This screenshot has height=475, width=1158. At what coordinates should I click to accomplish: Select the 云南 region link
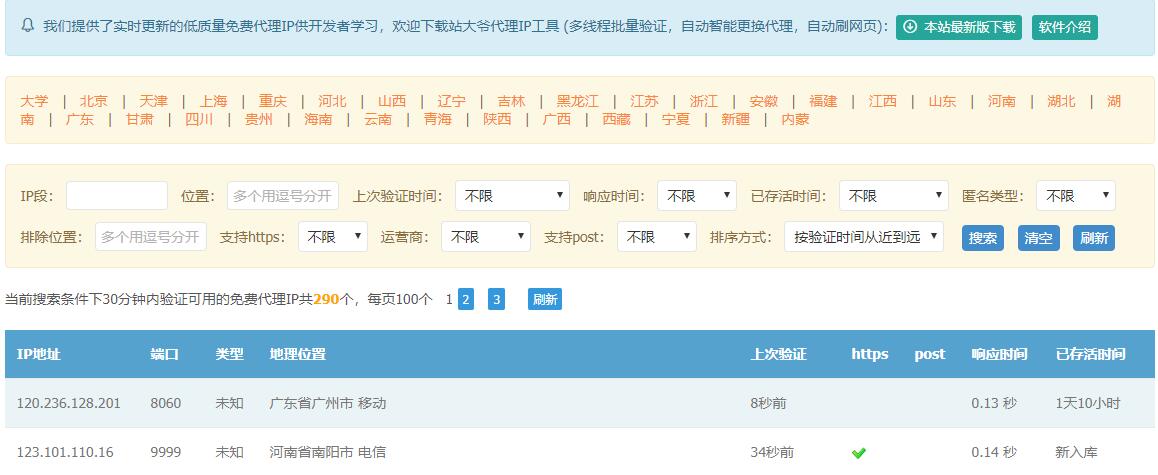[377, 119]
